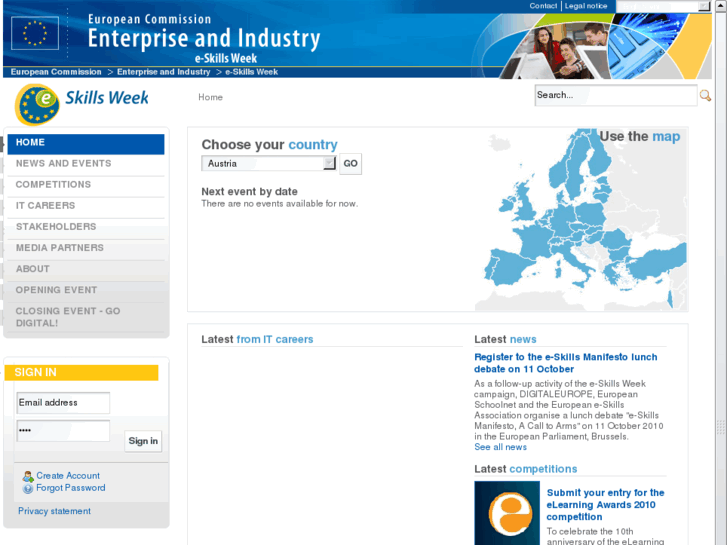Click the Europe map of countries
This screenshot has height=545, width=727.
tap(581, 219)
